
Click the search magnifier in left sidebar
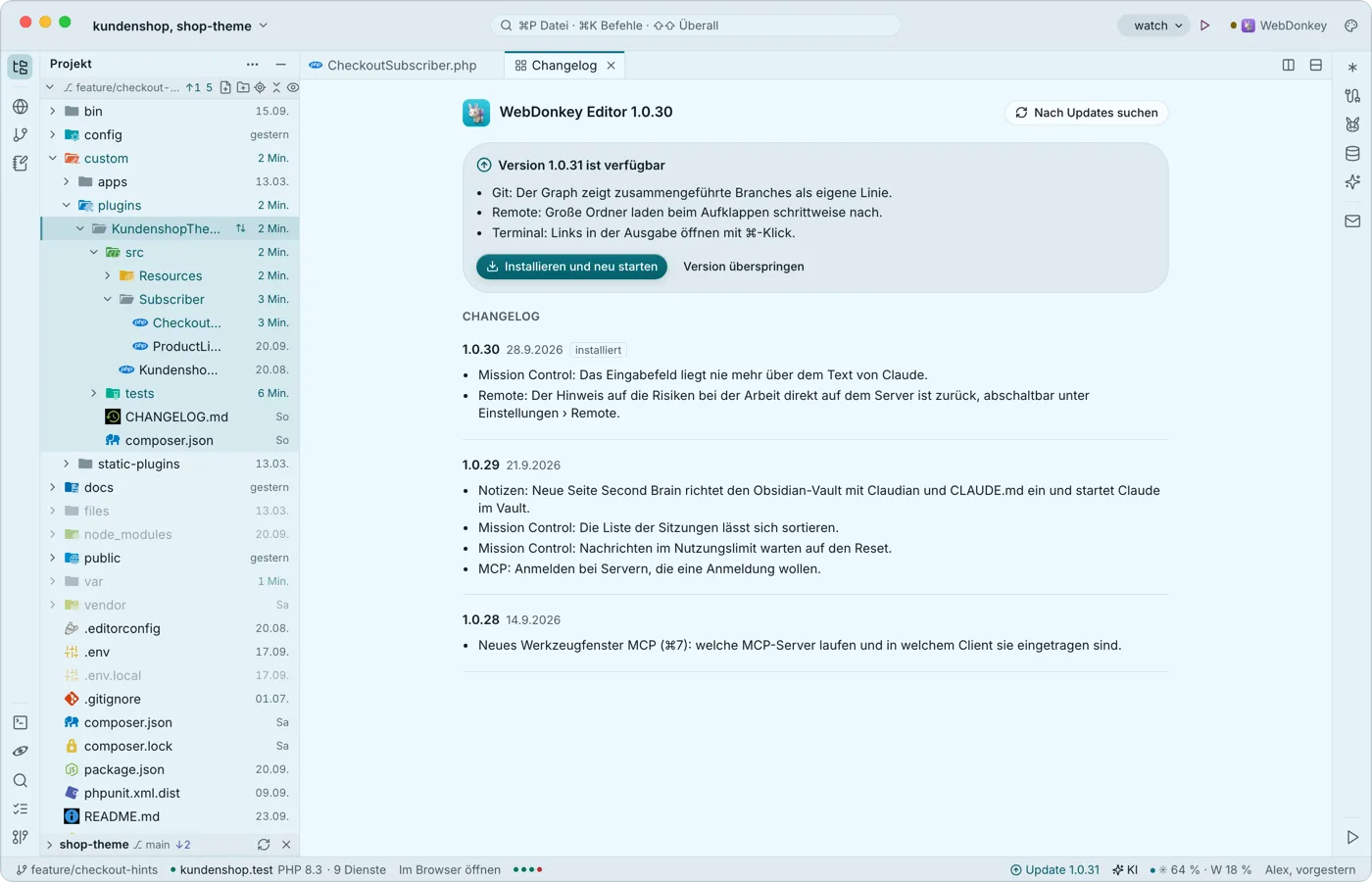click(x=20, y=781)
